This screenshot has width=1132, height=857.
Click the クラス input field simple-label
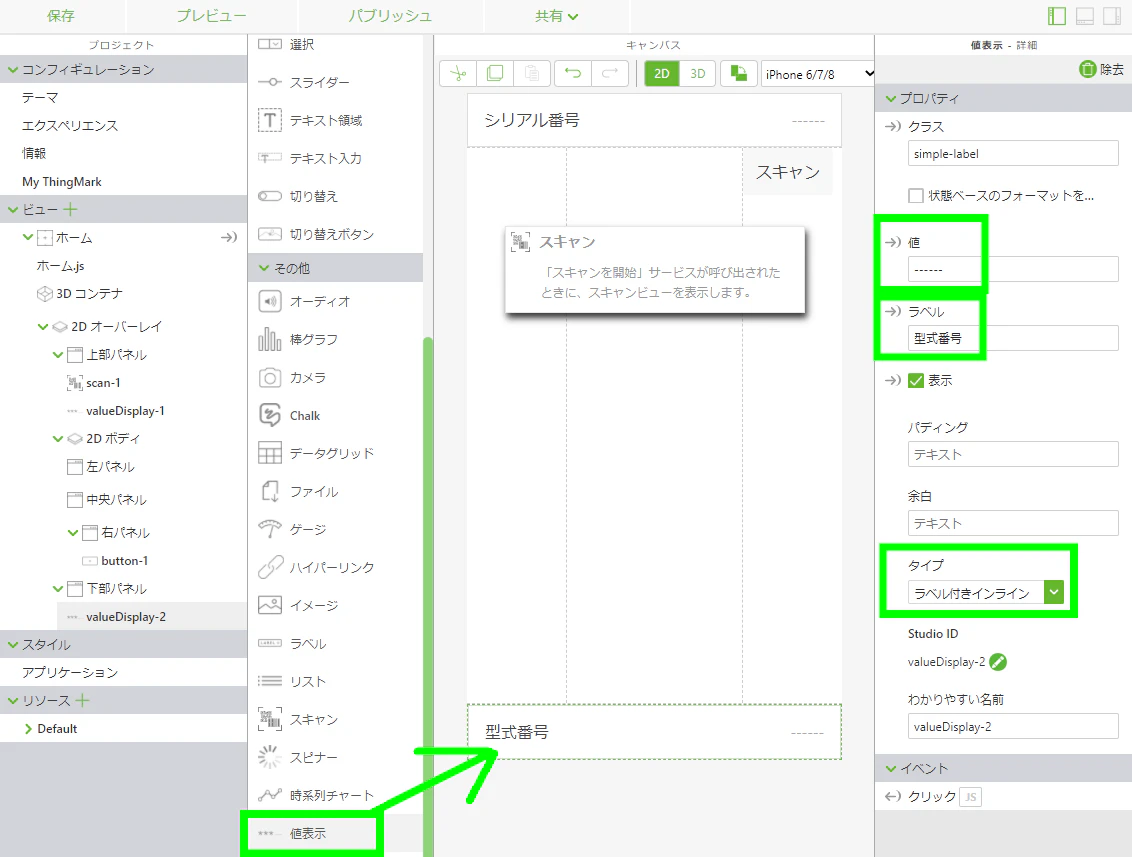point(1013,154)
